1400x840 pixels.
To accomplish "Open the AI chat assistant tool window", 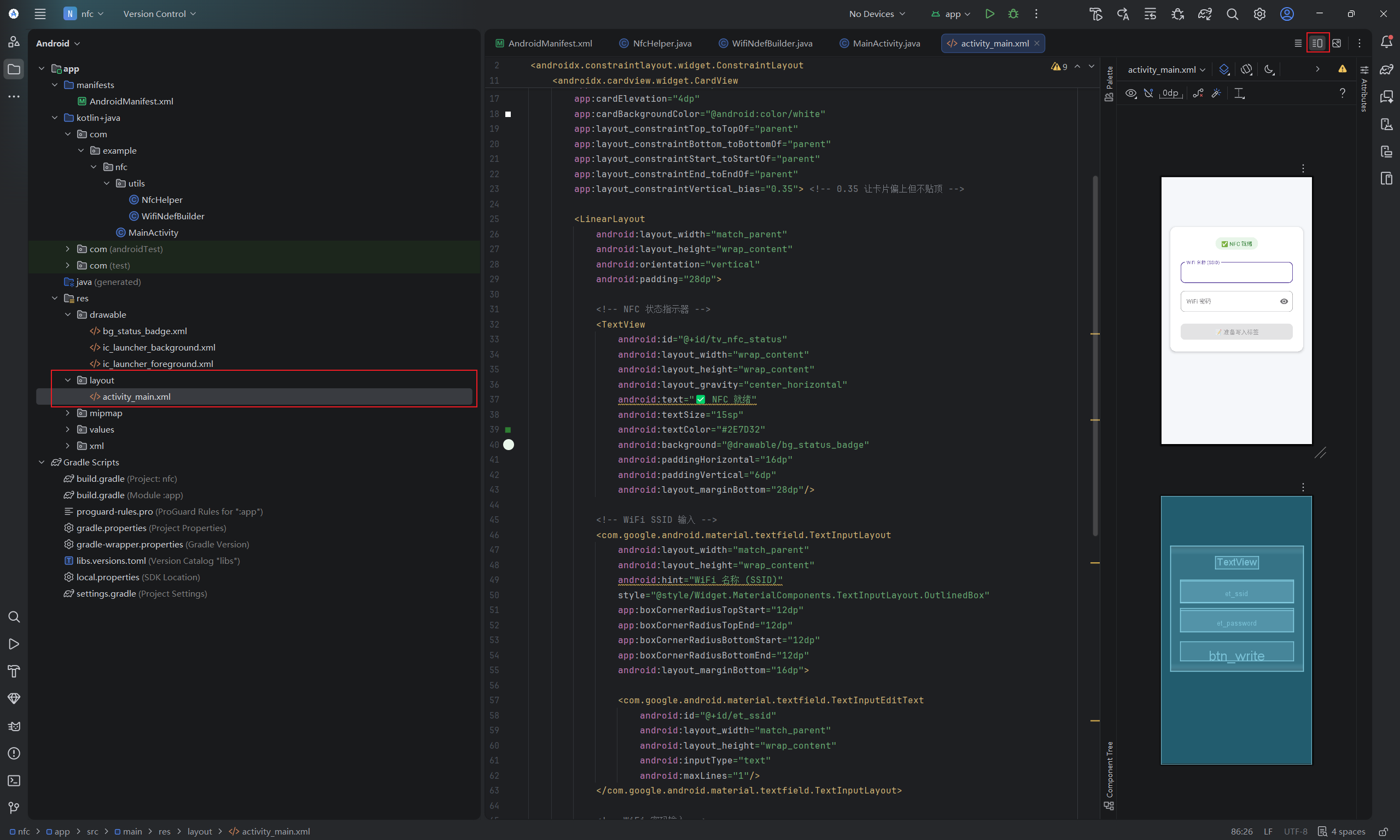I will [1386, 97].
